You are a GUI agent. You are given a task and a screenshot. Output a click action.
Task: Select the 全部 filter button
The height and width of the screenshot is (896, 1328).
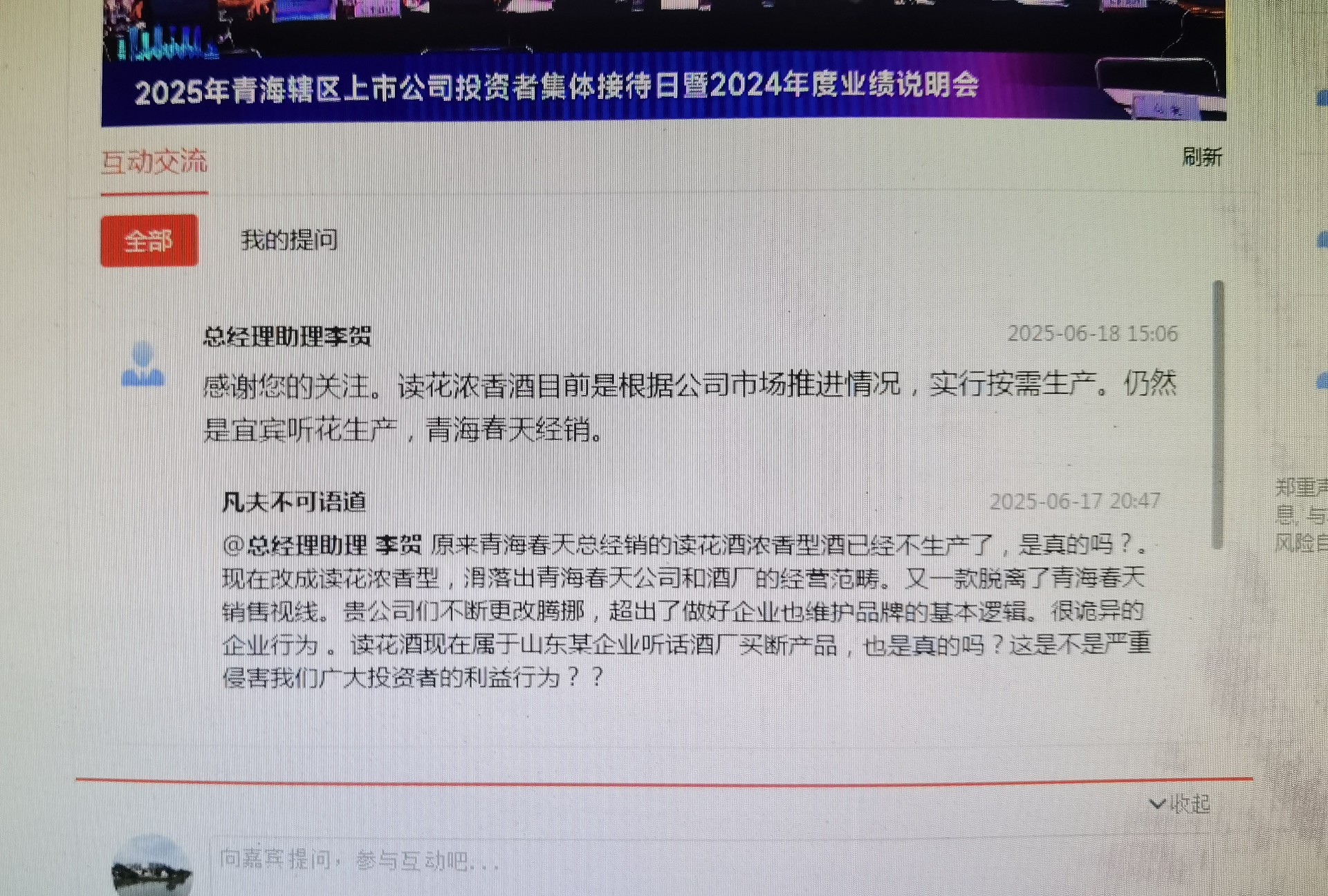tap(149, 241)
